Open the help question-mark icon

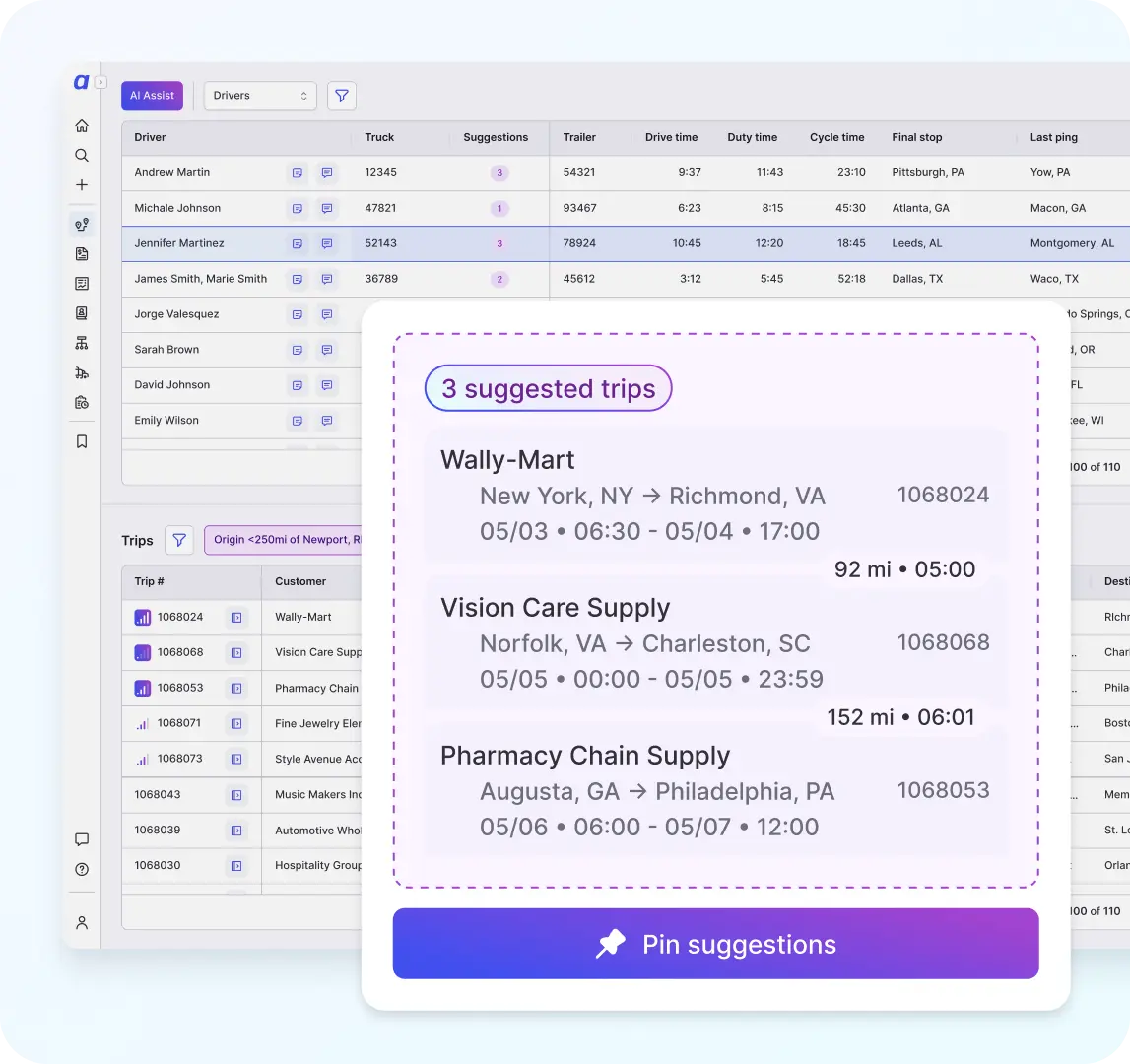[x=82, y=869]
